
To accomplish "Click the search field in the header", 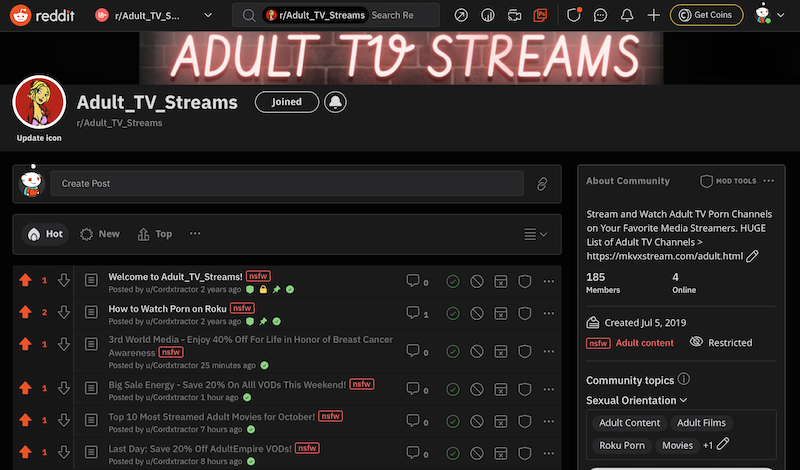I will (336, 15).
